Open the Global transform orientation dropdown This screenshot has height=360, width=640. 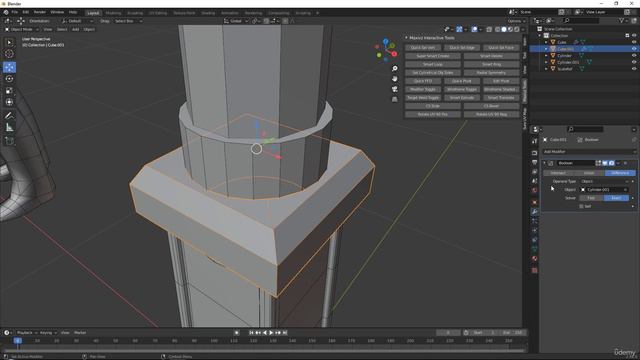[236, 21]
